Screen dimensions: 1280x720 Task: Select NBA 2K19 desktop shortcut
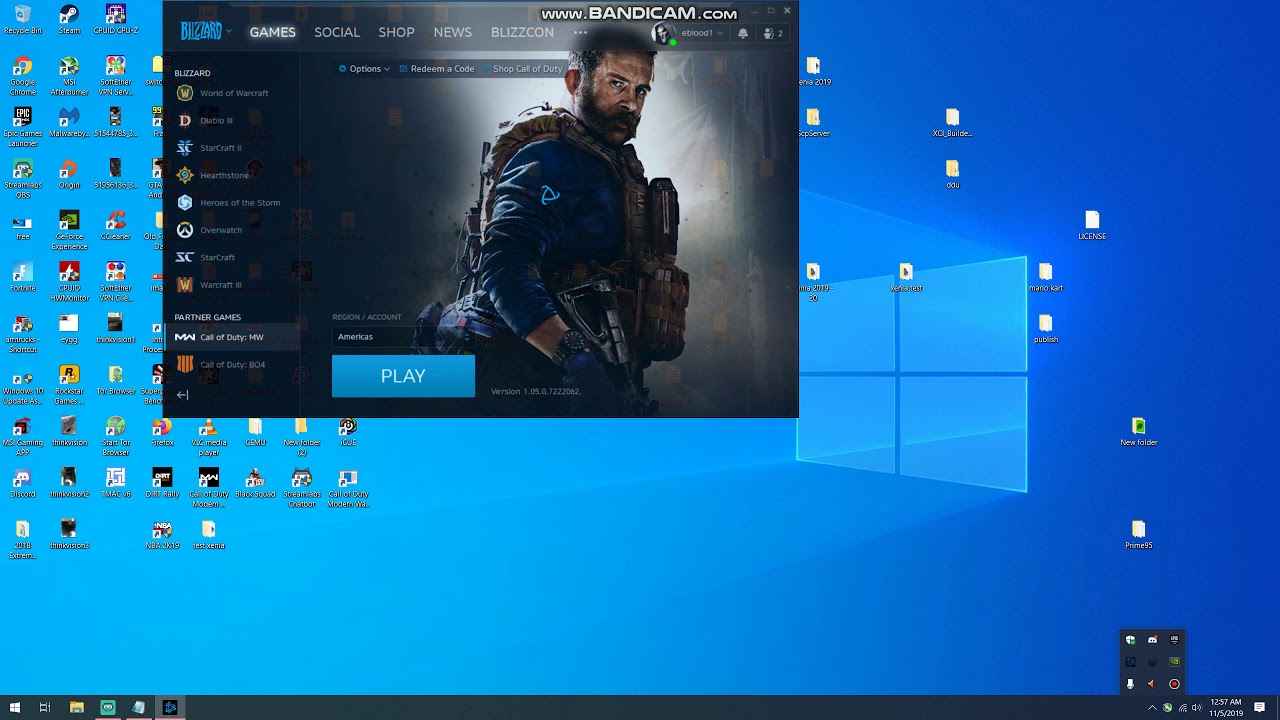point(162,535)
